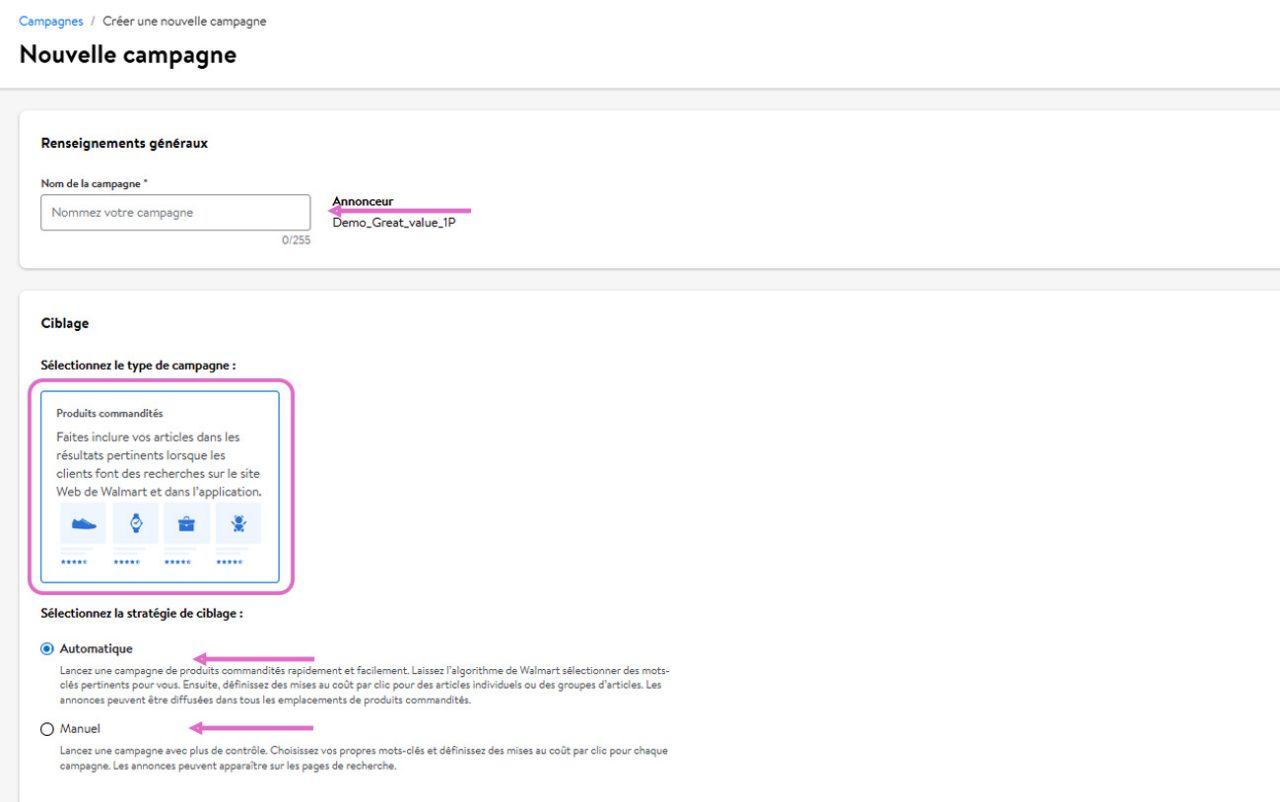Image resolution: width=1280 pixels, height=802 pixels.
Task: Click the Annonceur label
Action: coord(362,202)
